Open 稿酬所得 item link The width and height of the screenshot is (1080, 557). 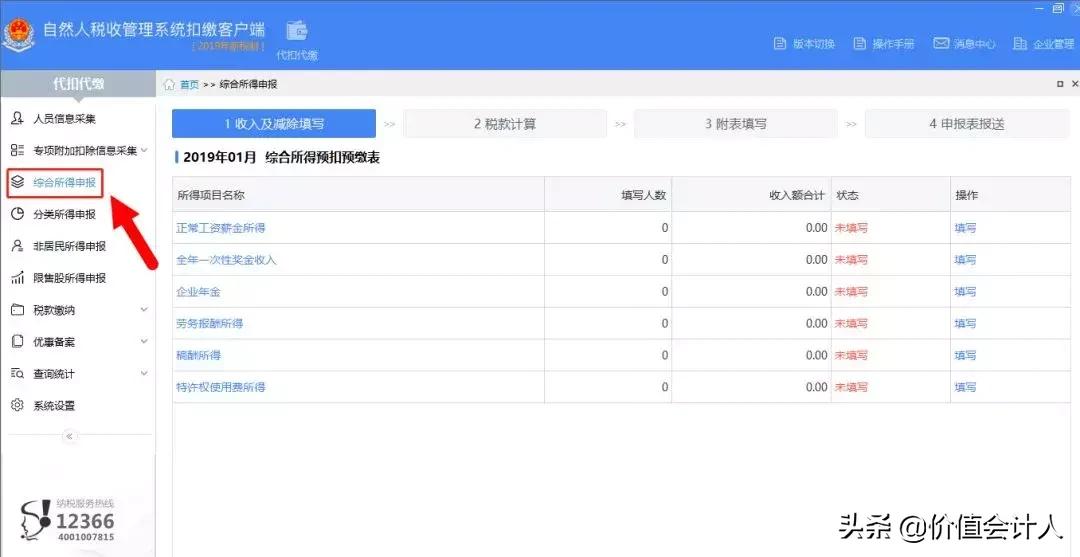pyautogui.click(x=198, y=355)
